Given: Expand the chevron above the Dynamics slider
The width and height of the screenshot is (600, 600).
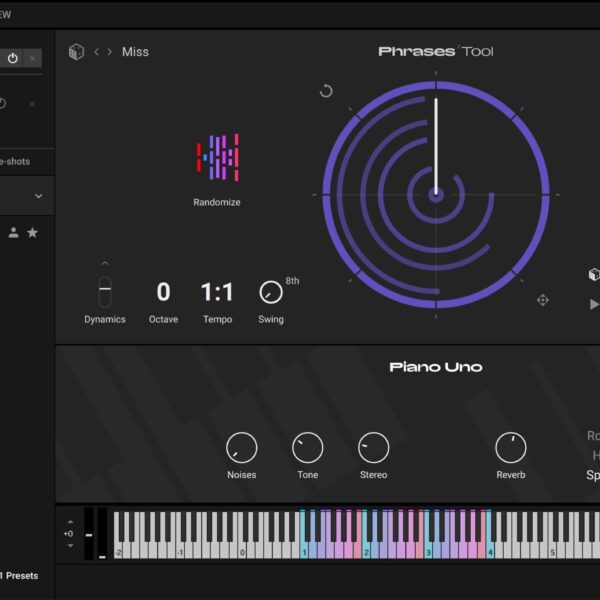Looking at the screenshot, I should coord(105,265).
